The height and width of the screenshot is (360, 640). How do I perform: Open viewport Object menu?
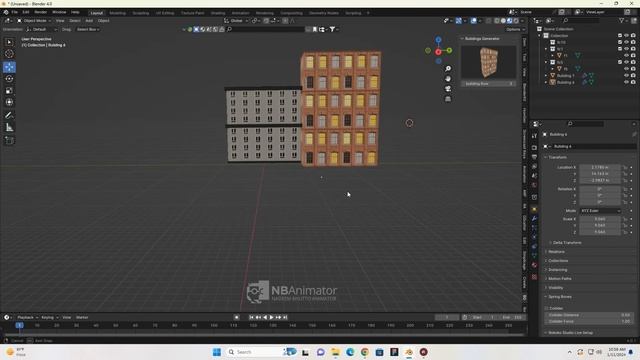point(103,20)
